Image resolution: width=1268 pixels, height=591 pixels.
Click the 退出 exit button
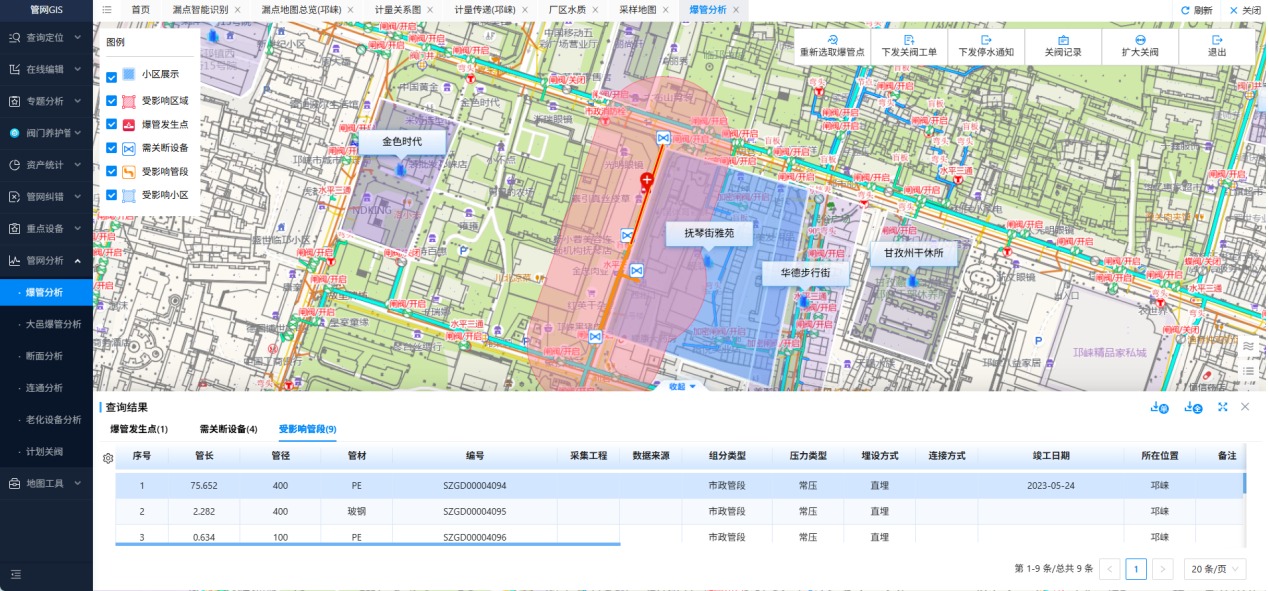[1217, 46]
